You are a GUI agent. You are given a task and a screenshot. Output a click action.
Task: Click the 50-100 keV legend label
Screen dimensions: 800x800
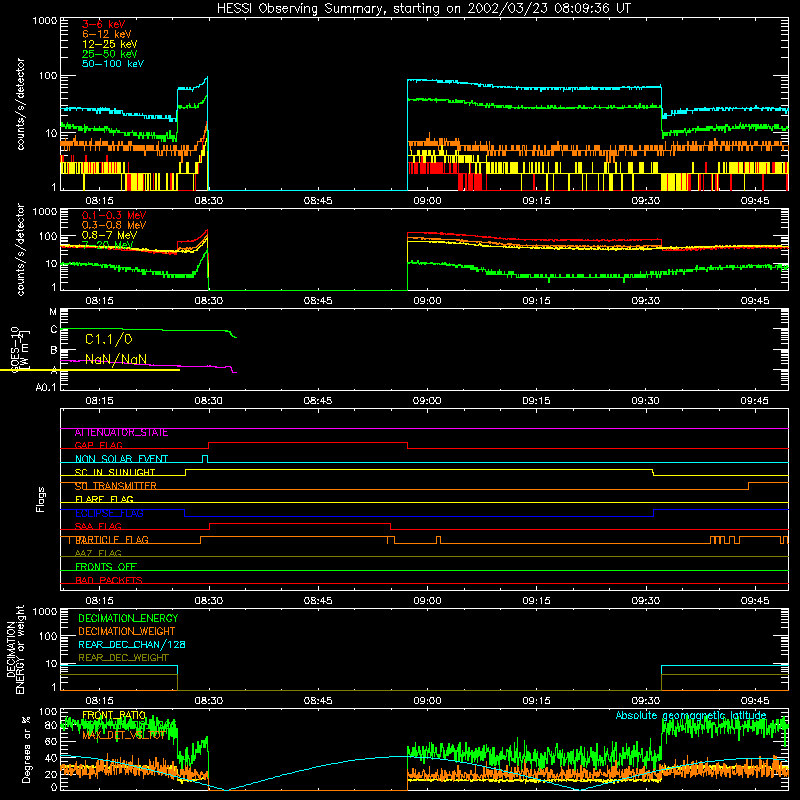(x=113, y=64)
